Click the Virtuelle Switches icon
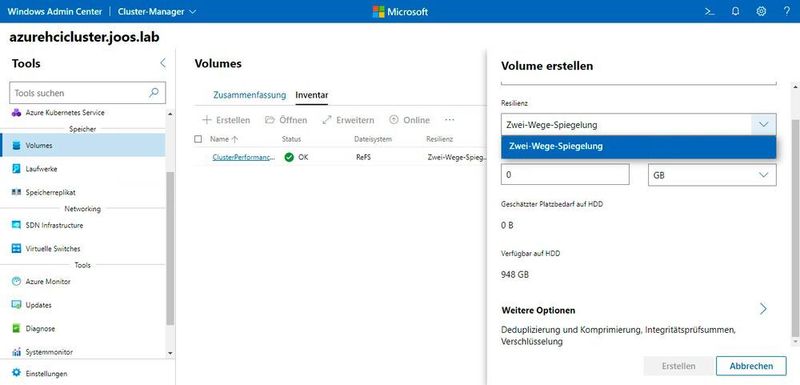 16,248
